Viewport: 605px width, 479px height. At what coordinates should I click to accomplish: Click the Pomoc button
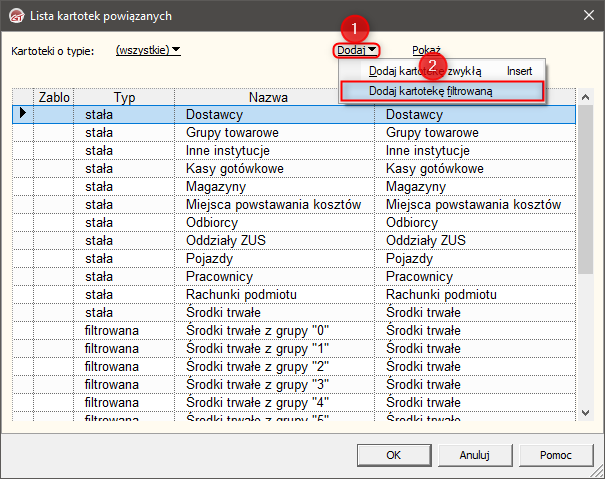(x=556, y=455)
